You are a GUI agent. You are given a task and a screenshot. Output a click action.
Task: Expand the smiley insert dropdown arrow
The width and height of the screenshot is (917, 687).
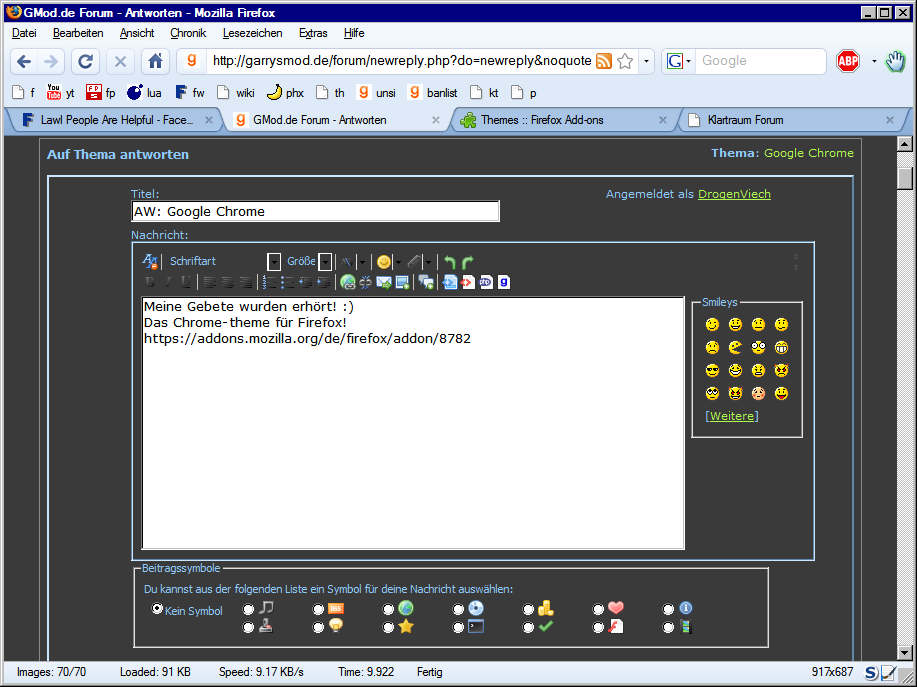click(x=398, y=262)
